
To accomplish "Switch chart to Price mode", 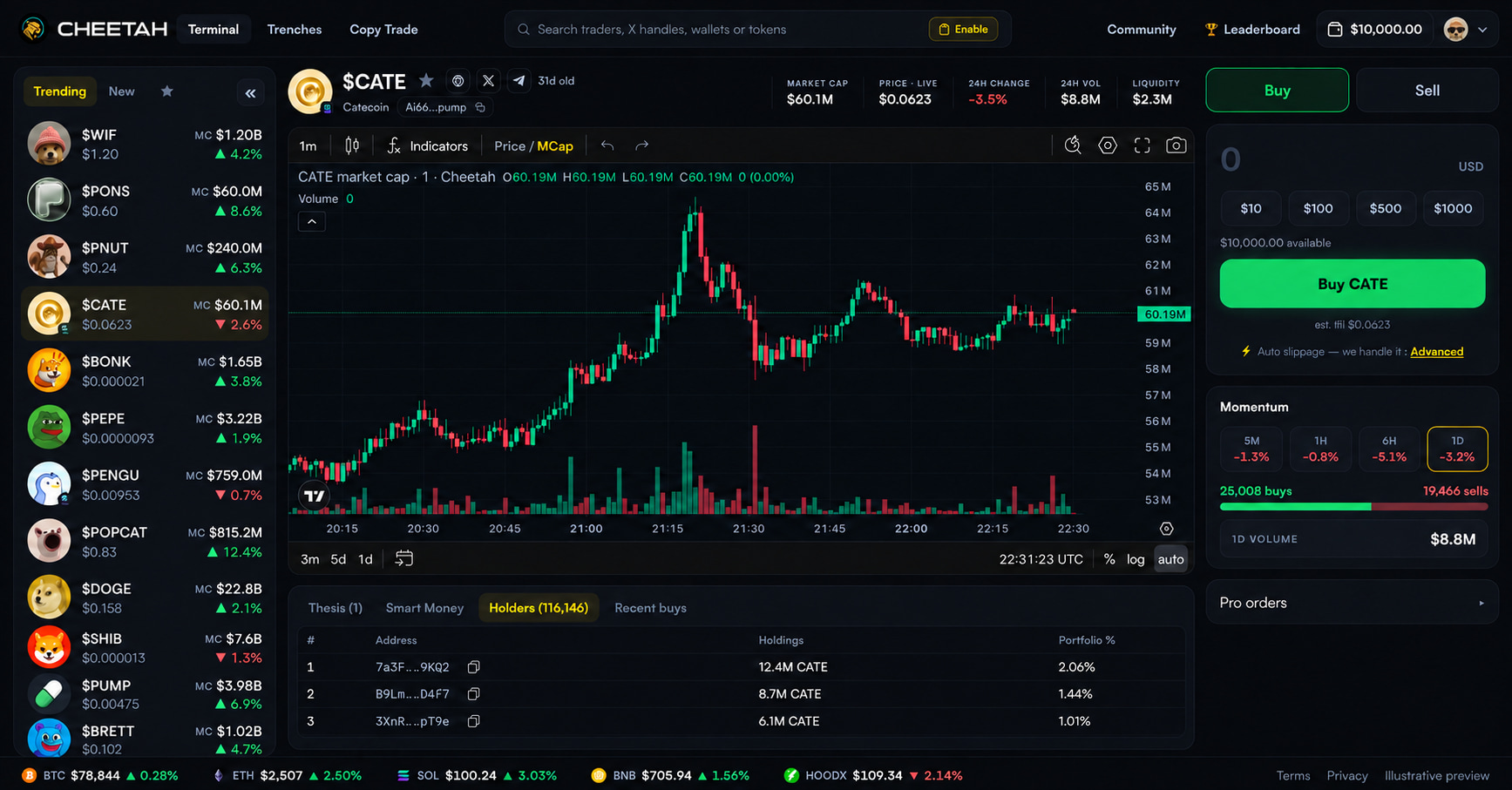I will 510,146.
